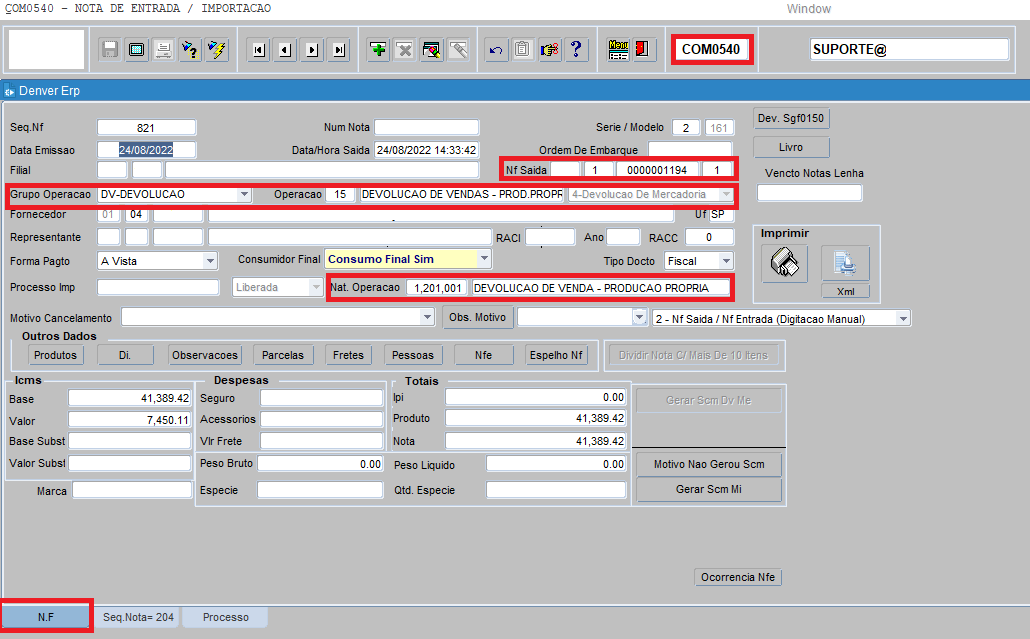Image resolution: width=1030 pixels, height=639 pixels.
Task: Click the Ordem De Embarque field
Action: [690, 150]
